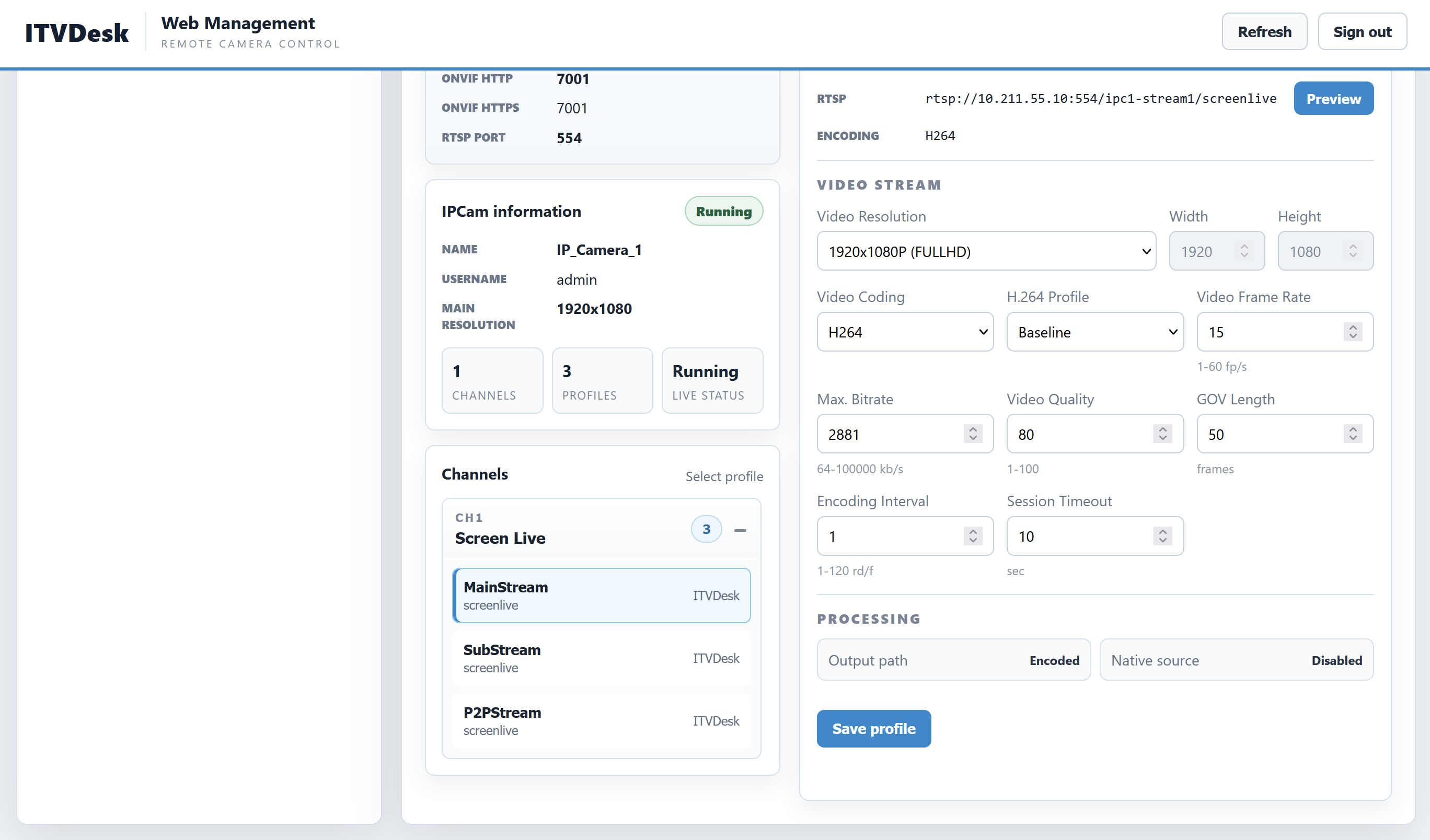The width and height of the screenshot is (1430, 840).
Task: Adjust the Max. Bitrate stepper arrows
Action: coord(973,434)
